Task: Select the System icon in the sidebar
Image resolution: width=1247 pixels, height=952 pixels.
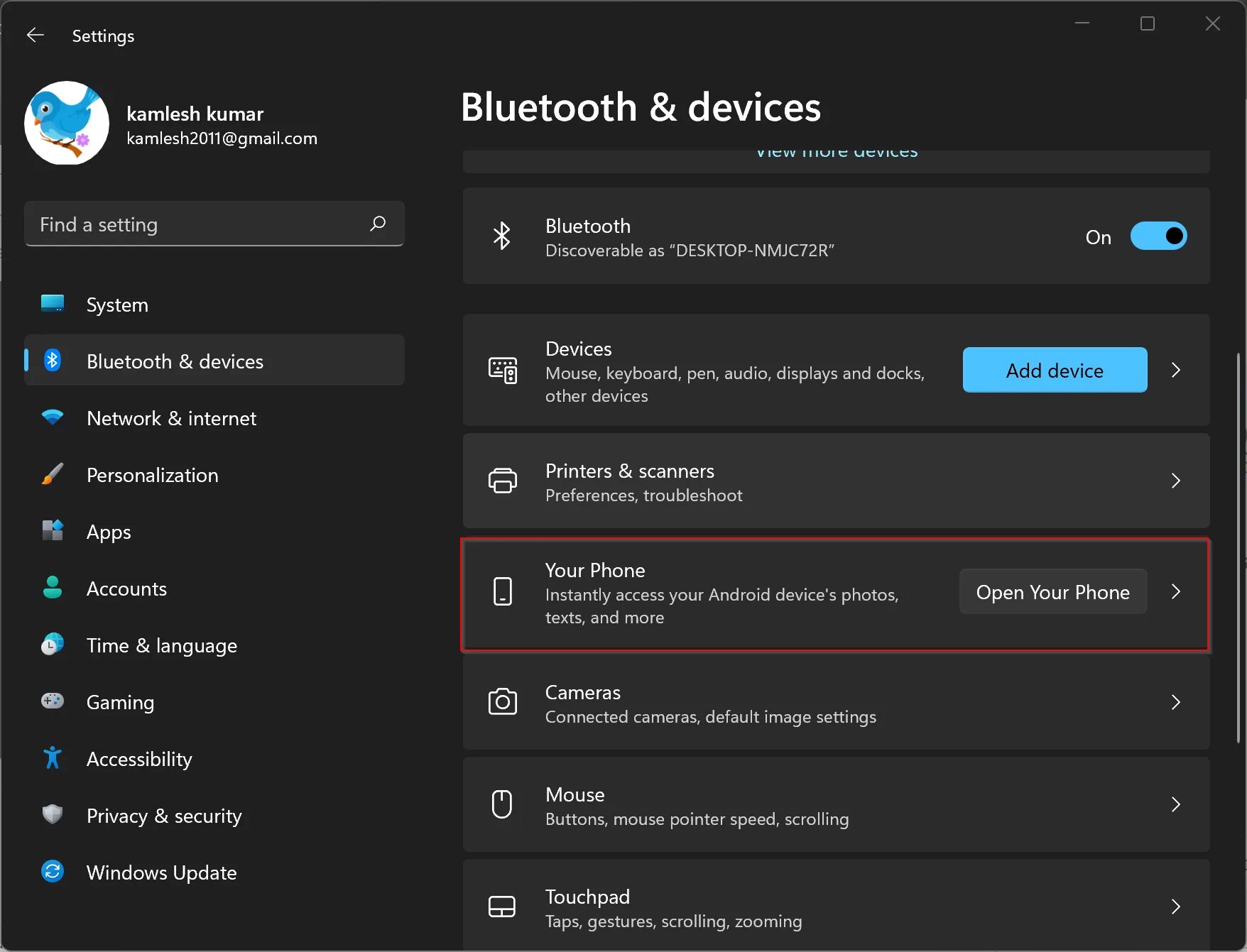Action: click(x=52, y=304)
